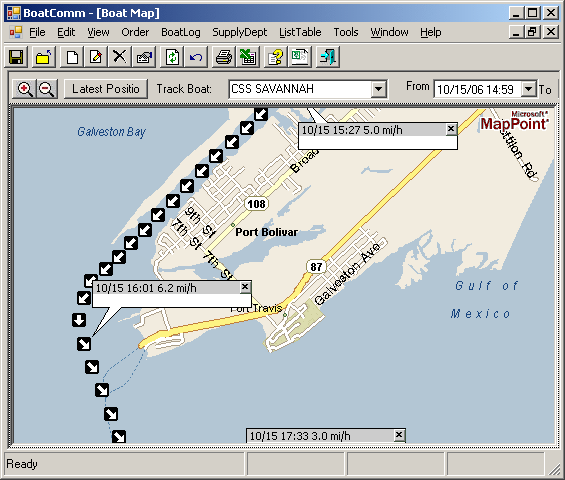Screen dimensions: 565x480
Task: Click the Fort Travis map label
Action: pos(257,308)
